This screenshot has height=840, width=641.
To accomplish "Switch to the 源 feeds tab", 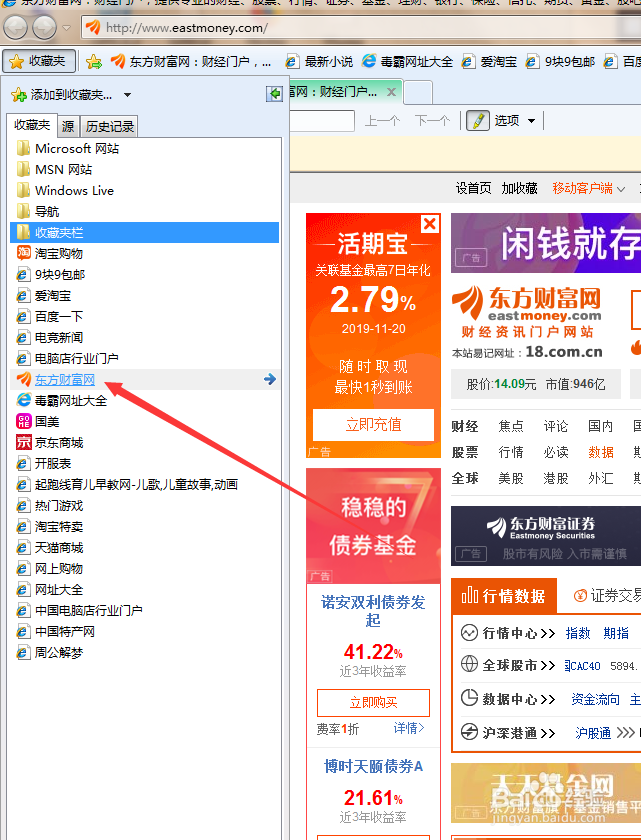I will click(x=68, y=126).
